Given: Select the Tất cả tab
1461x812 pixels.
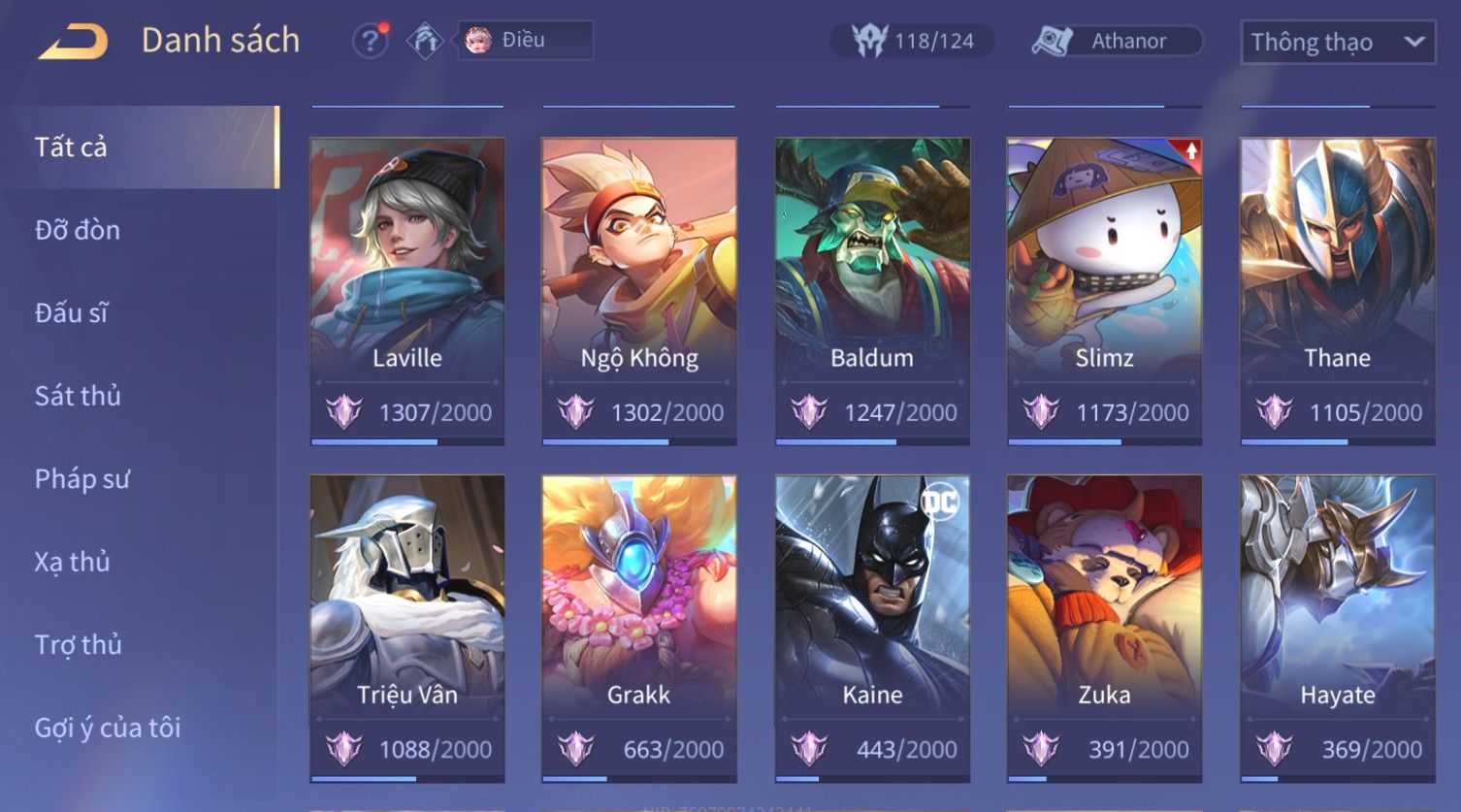Looking at the screenshot, I should pyautogui.click(x=140, y=146).
